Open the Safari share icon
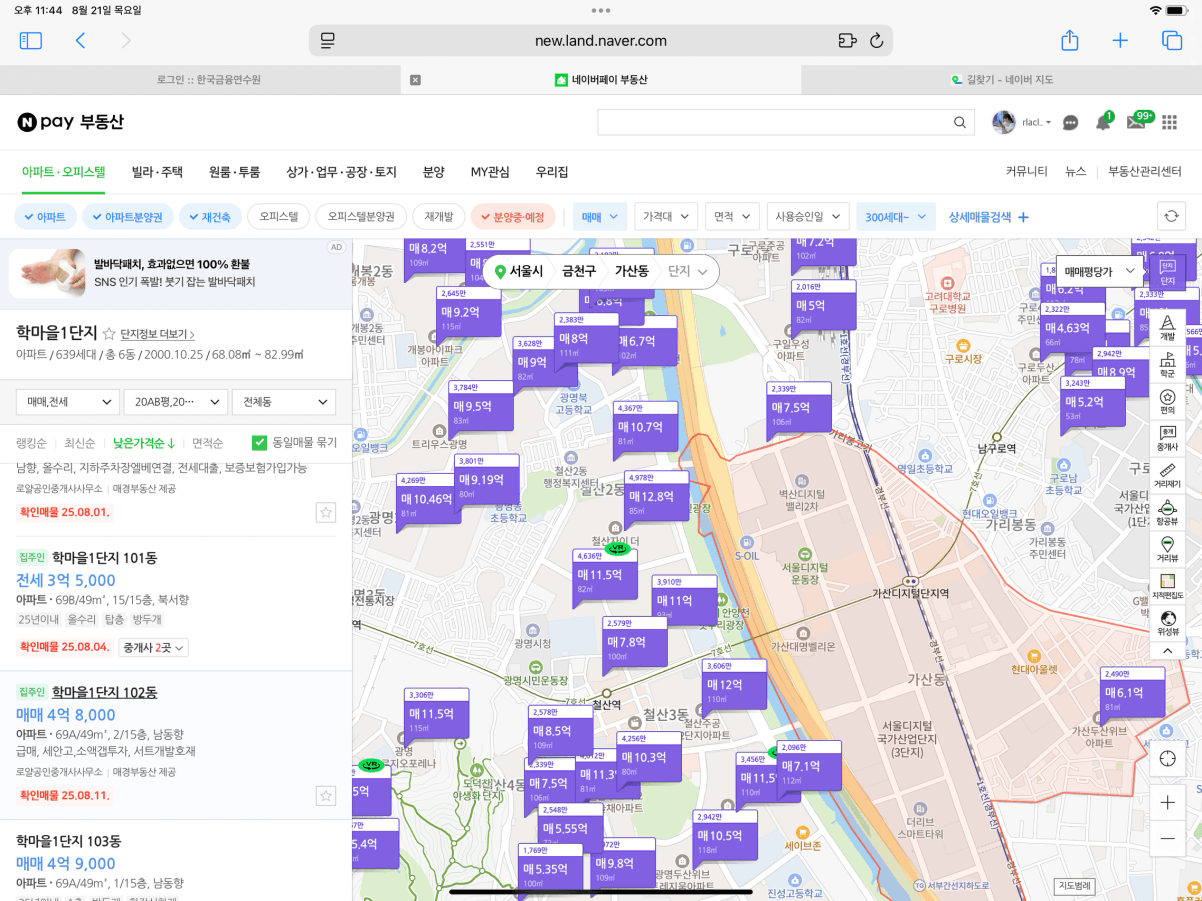 (1069, 40)
